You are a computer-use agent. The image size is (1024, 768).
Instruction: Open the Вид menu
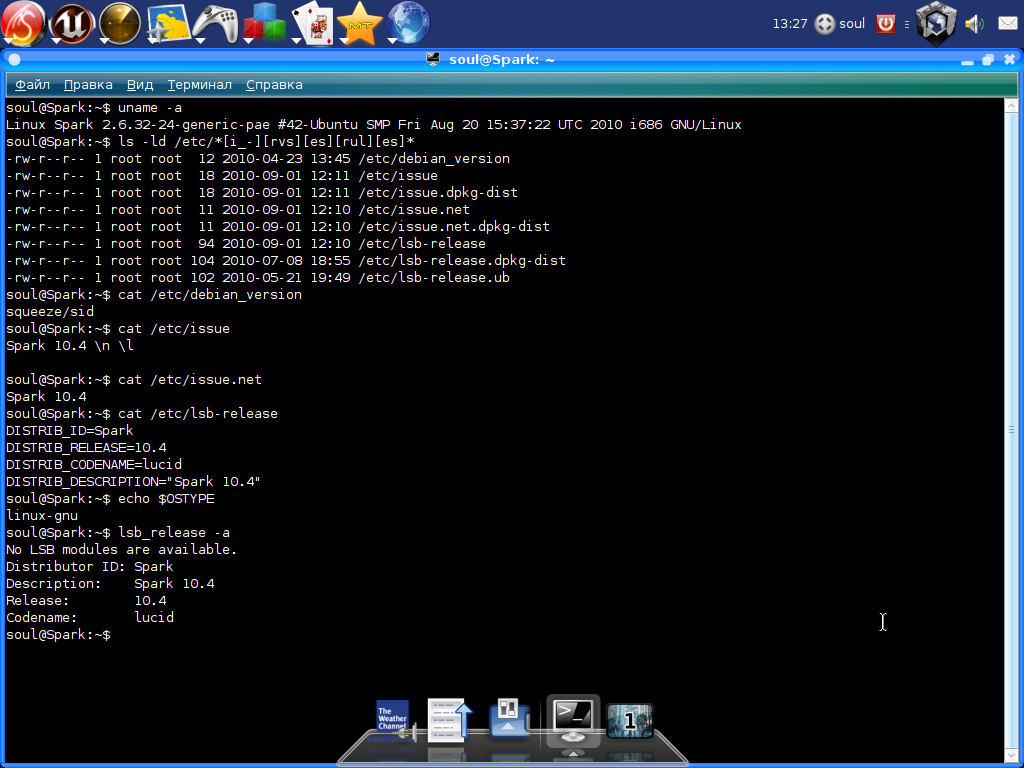pyautogui.click(x=140, y=85)
